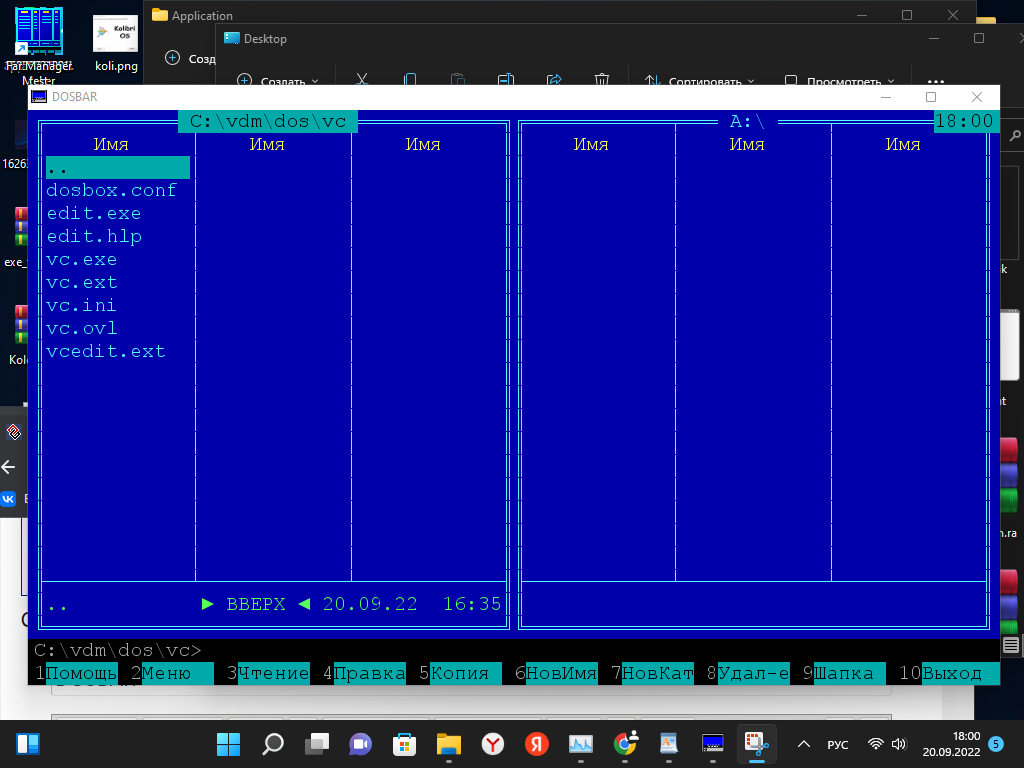Open the red Yandex 'Я' taskbar icon
Image resolution: width=1024 pixels, height=768 pixels.
(536, 744)
